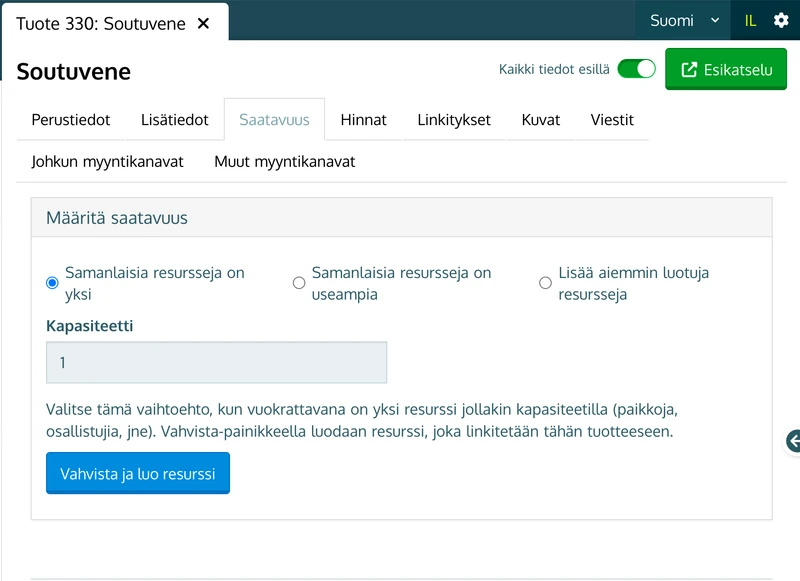Open the settings gear icon
The image size is (800, 581).
781,20
